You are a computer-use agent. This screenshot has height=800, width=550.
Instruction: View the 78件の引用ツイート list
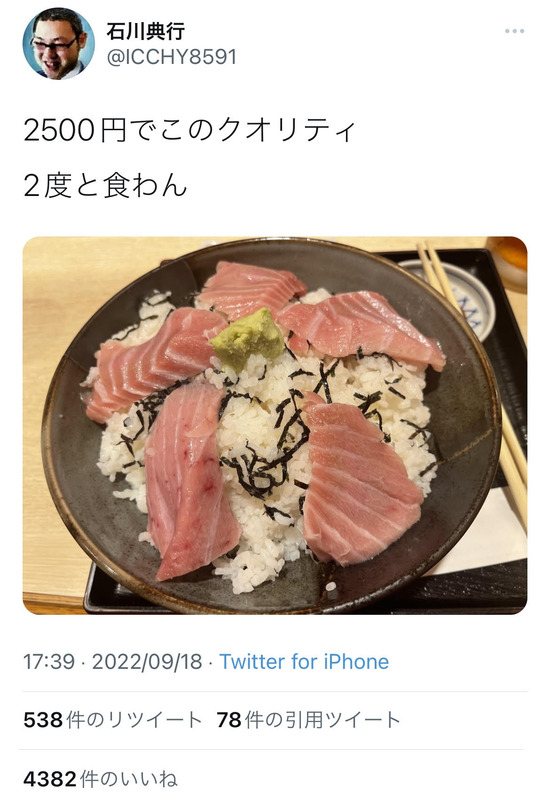tap(308, 720)
